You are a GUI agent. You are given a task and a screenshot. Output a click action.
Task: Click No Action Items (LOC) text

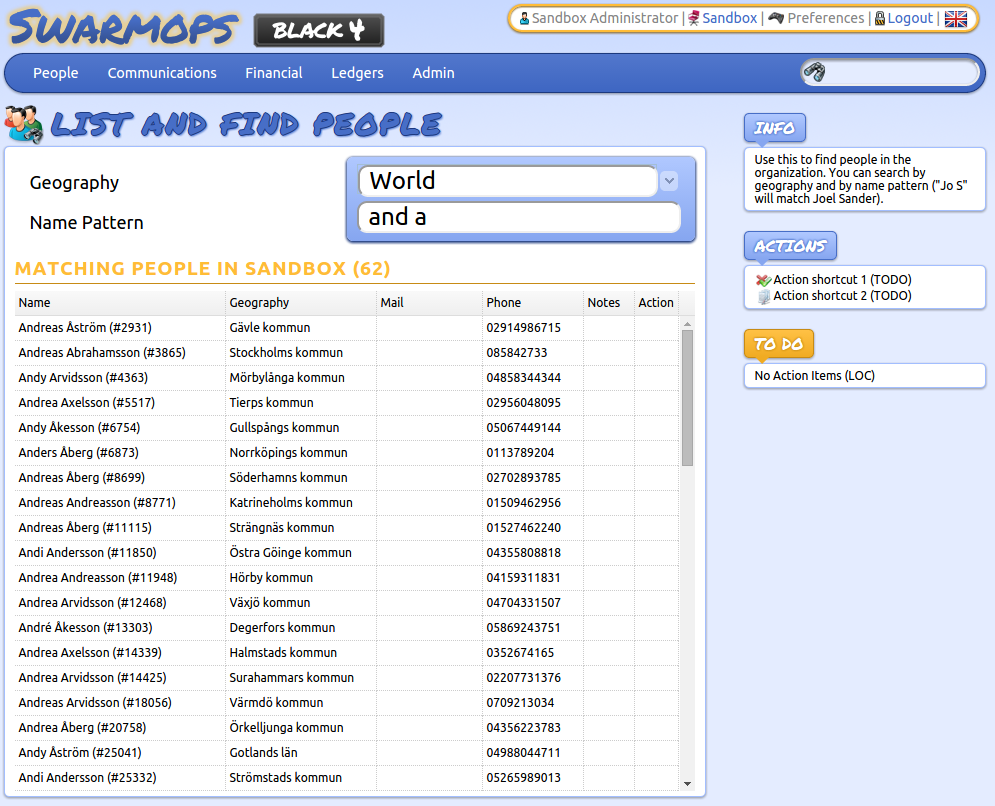click(815, 376)
